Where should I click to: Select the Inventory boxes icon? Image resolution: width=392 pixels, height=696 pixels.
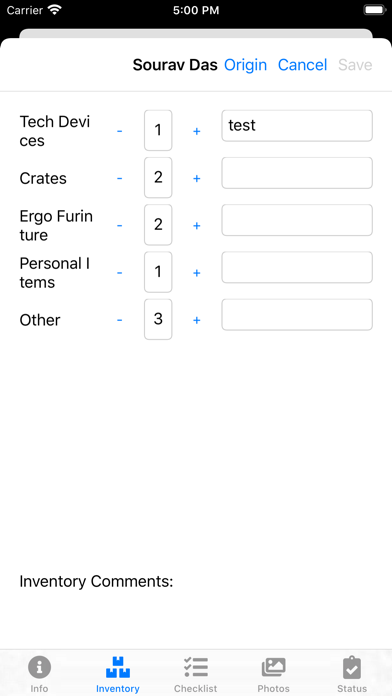[x=118, y=667]
